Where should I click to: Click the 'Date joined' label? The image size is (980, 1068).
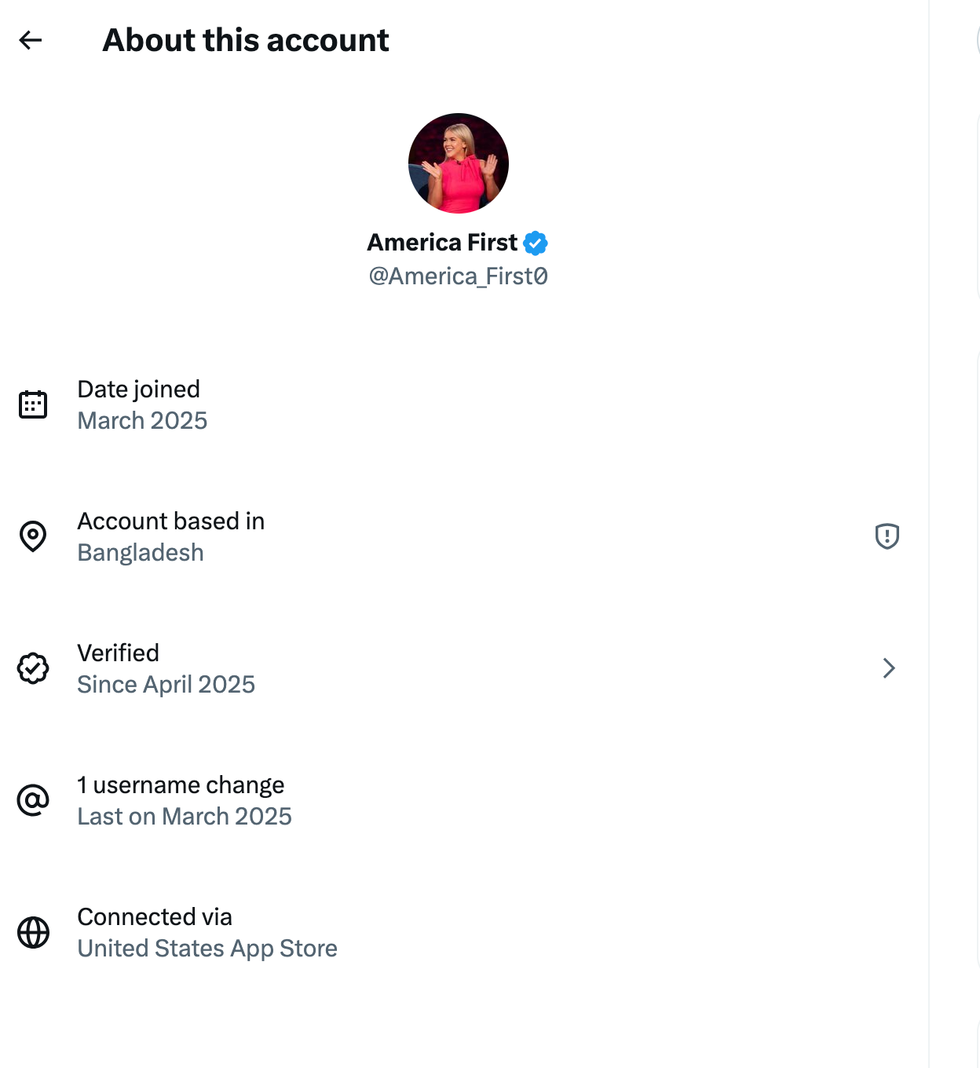click(x=138, y=389)
